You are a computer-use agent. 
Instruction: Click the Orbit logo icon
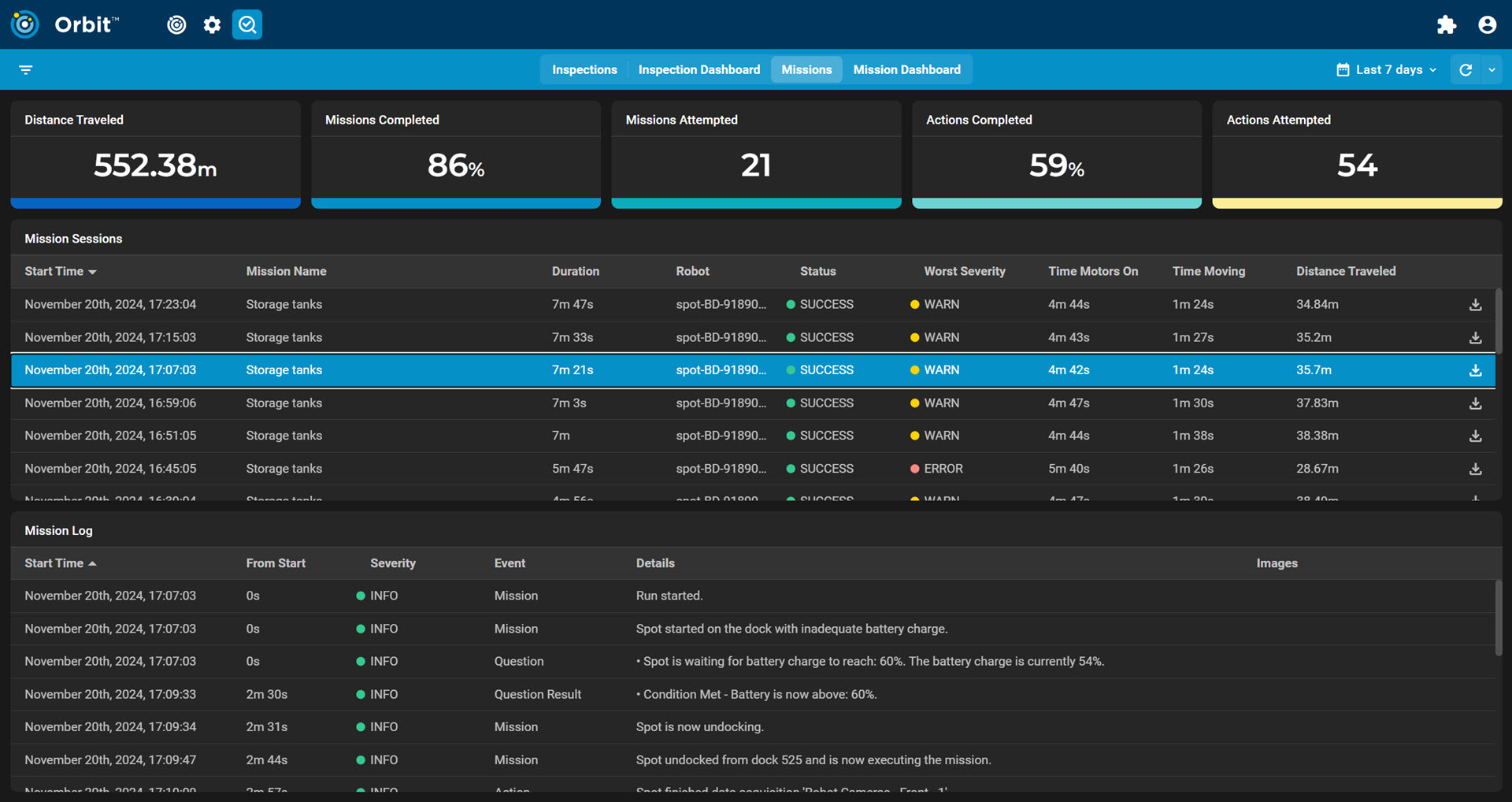click(25, 24)
